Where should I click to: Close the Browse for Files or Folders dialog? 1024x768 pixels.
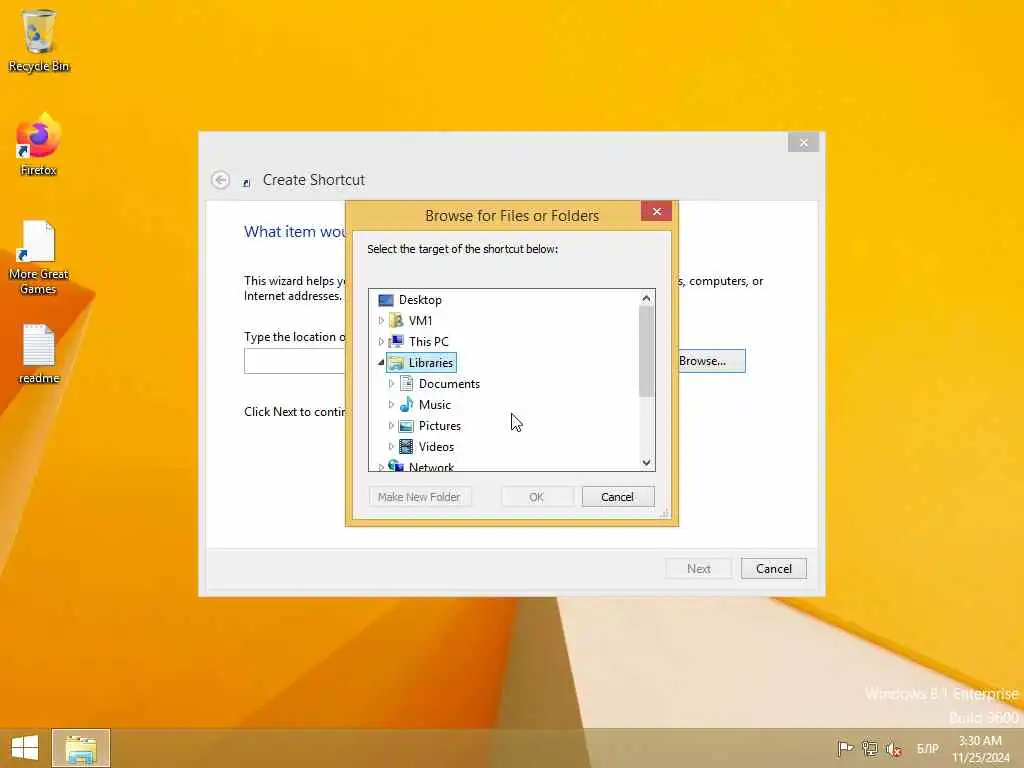(x=657, y=211)
